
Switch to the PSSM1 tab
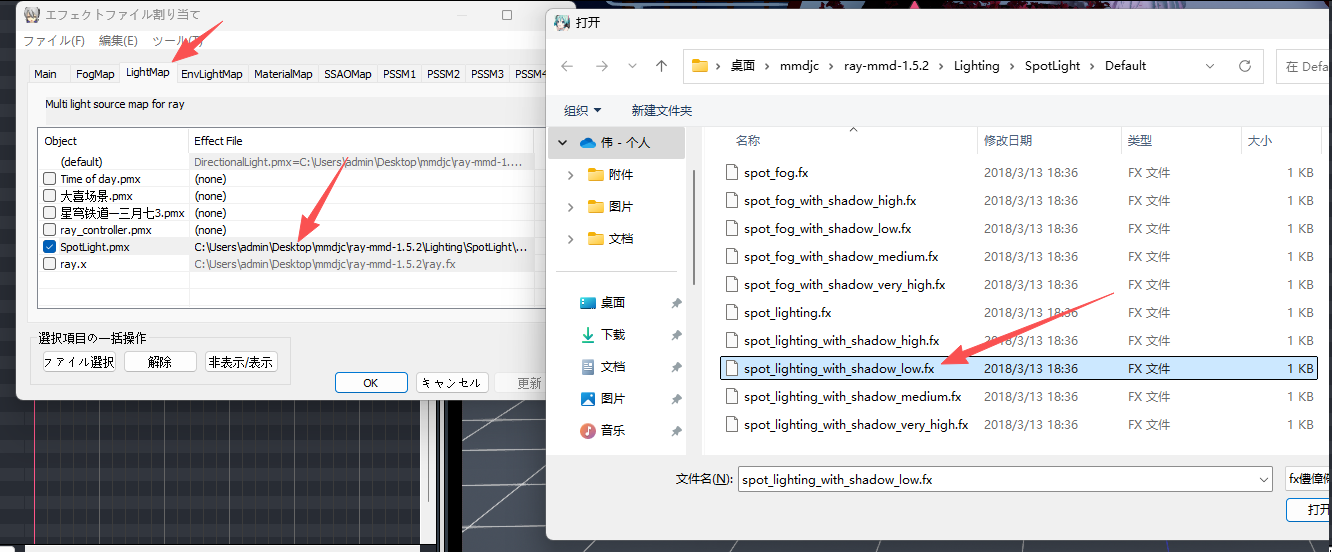pos(400,74)
